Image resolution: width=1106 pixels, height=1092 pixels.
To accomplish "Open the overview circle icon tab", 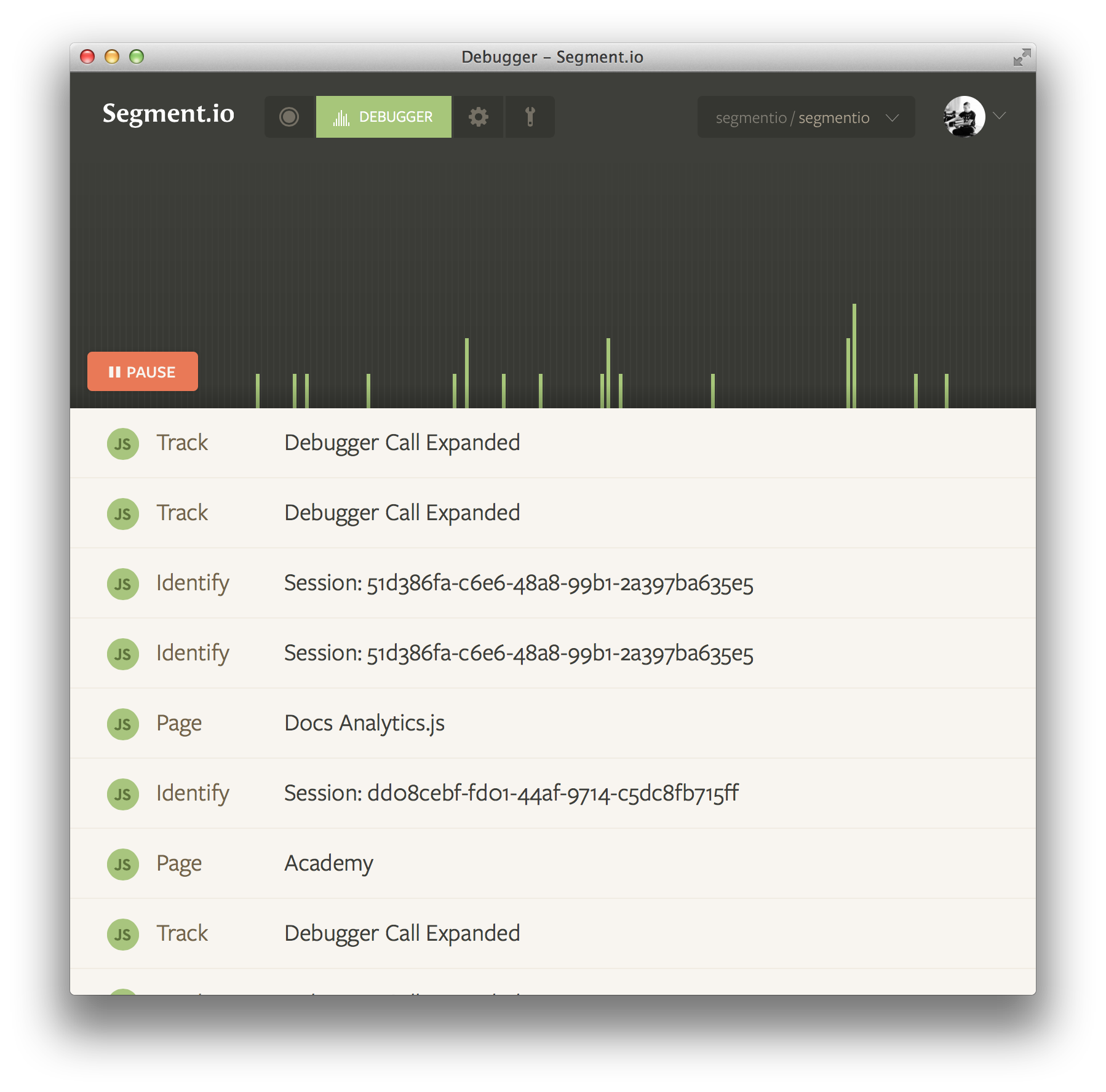I will (x=289, y=117).
